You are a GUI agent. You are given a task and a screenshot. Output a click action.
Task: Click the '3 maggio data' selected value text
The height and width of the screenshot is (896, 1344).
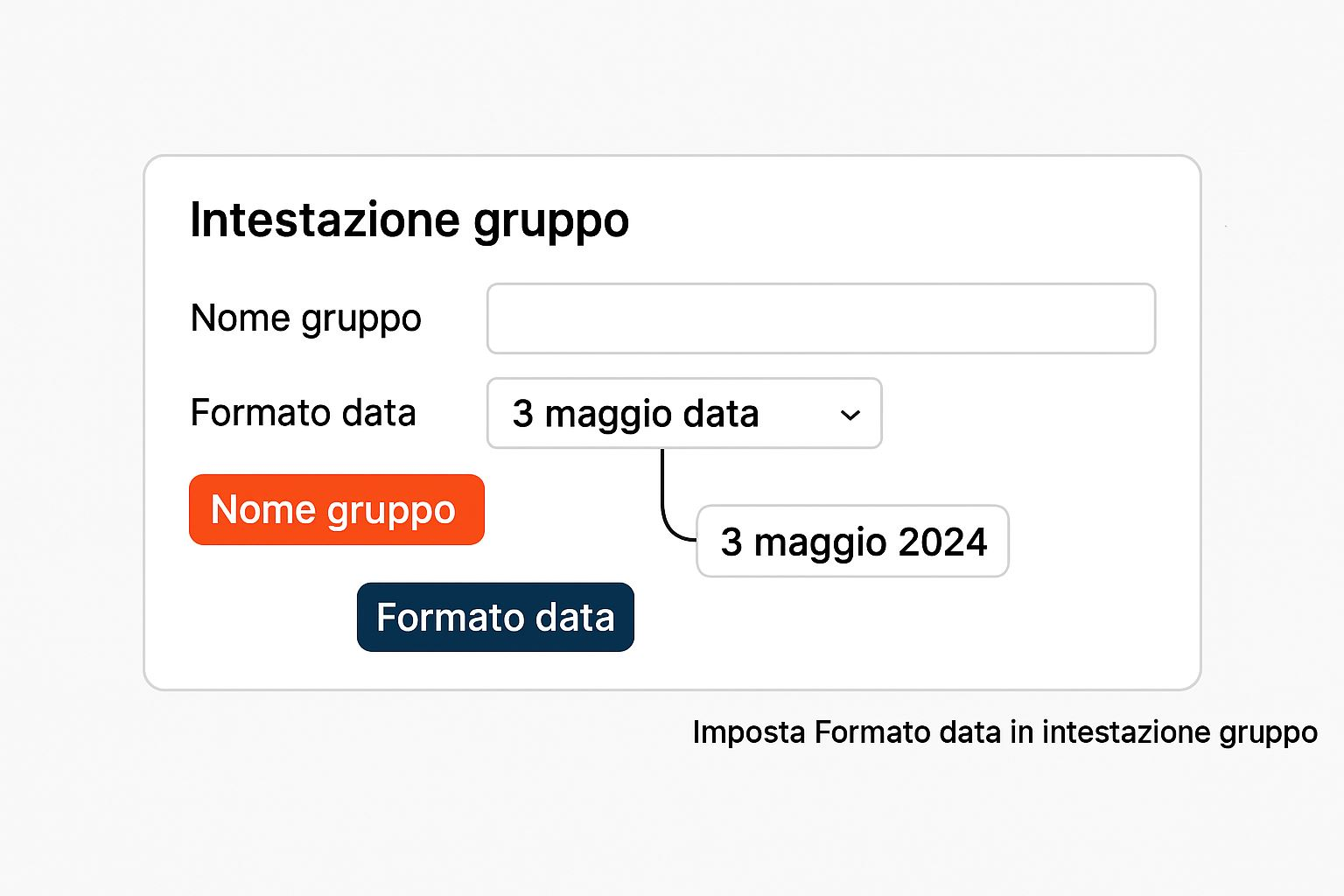click(635, 414)
